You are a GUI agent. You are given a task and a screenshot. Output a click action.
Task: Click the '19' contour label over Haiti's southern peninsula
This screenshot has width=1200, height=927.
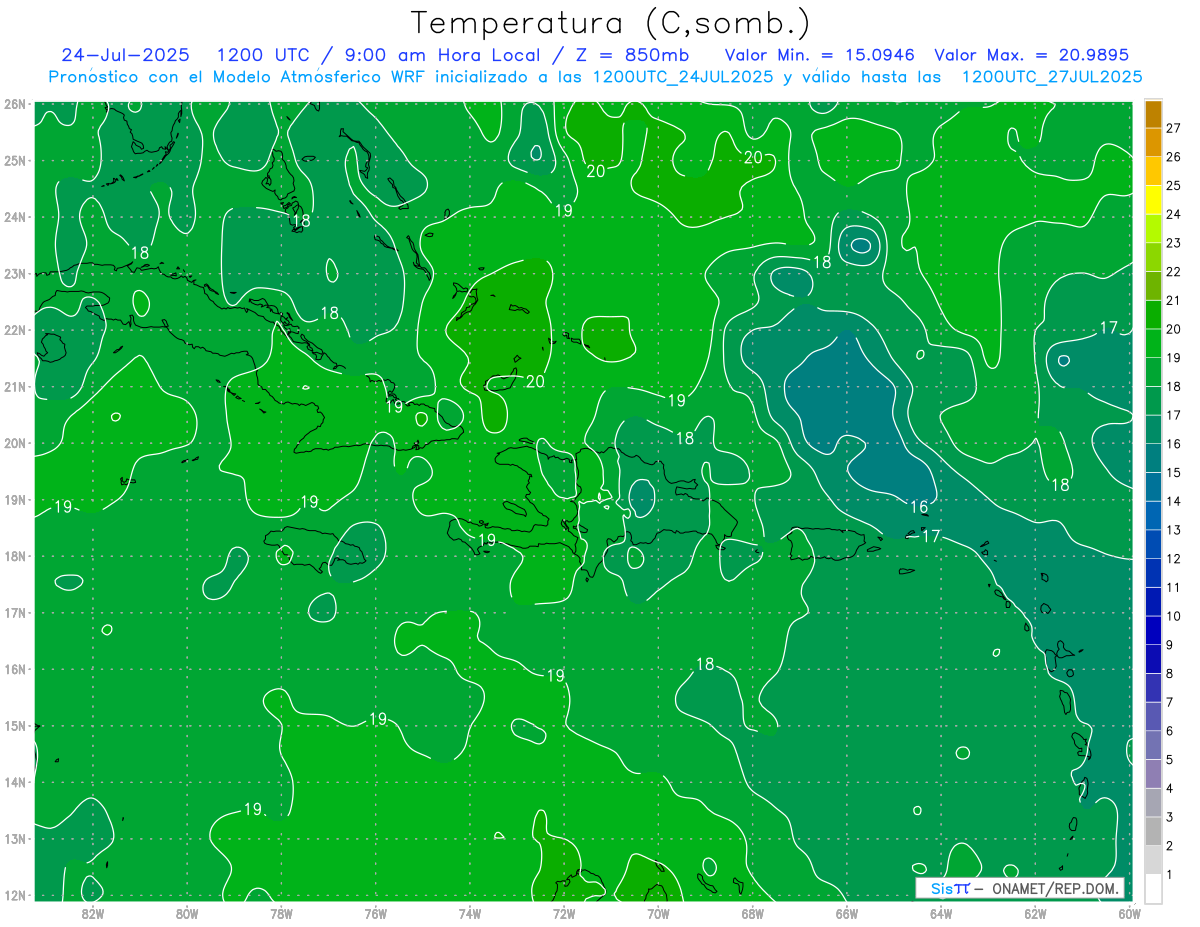[x=487, y=540]
